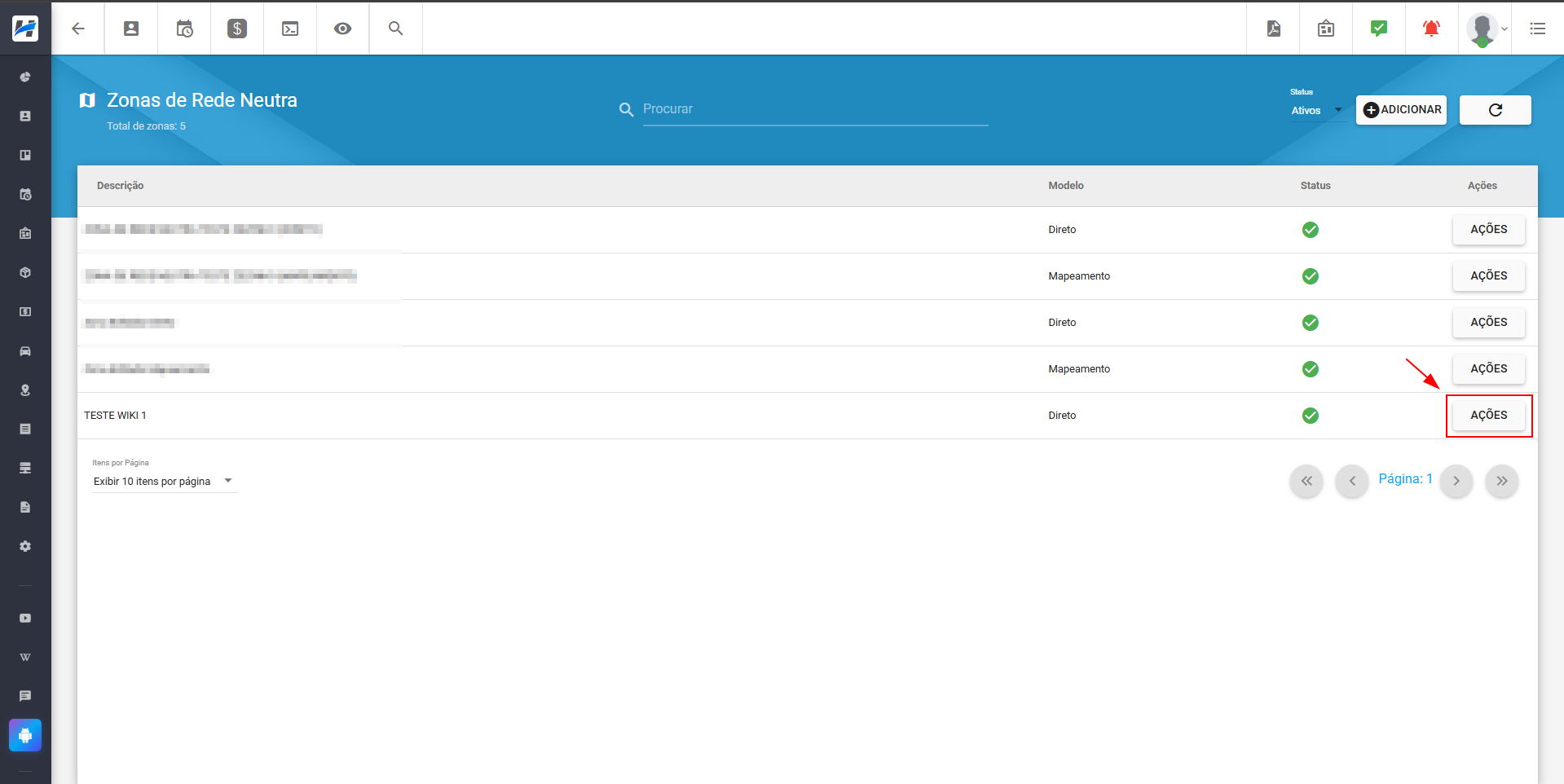Click the refresh button
The image size is (1564, 784).
point(1495,110)
